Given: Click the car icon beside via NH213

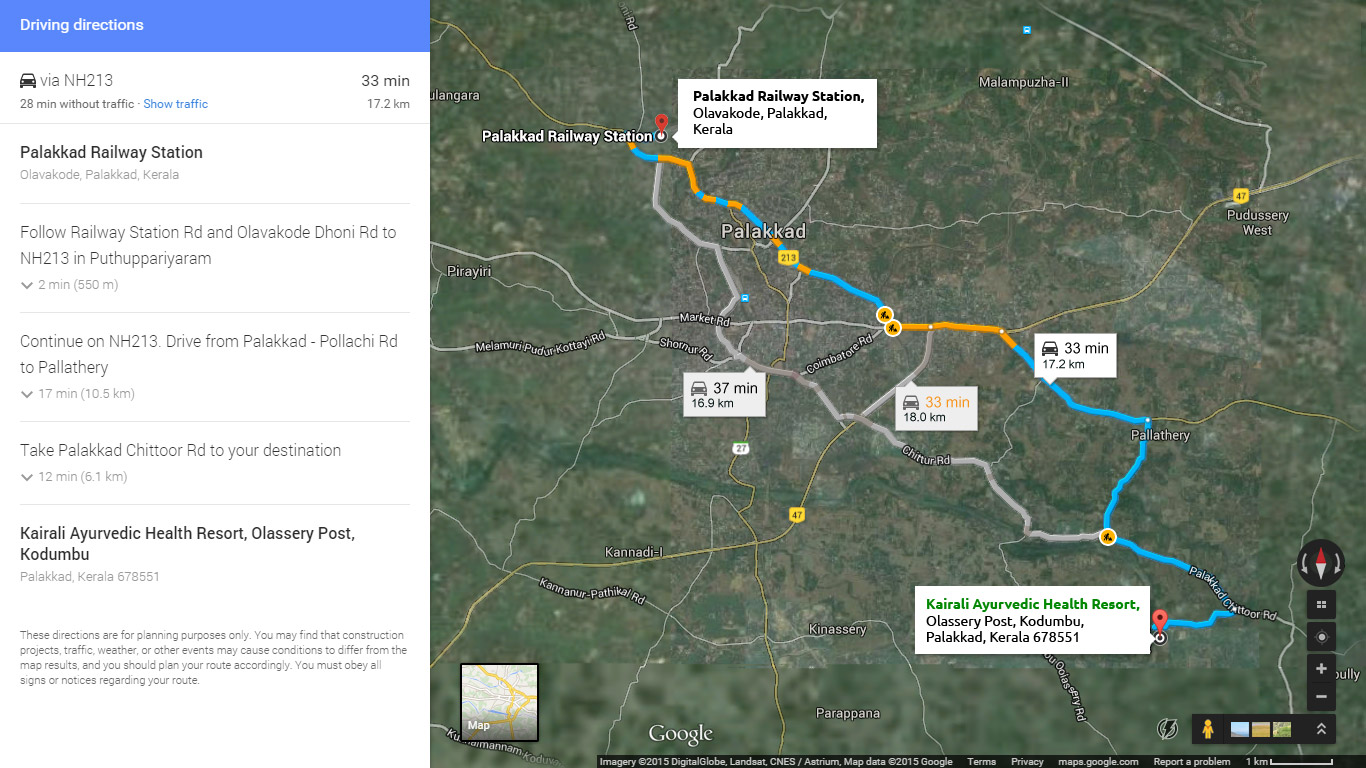Looking at the screenshot, I should tap(28, 80).
